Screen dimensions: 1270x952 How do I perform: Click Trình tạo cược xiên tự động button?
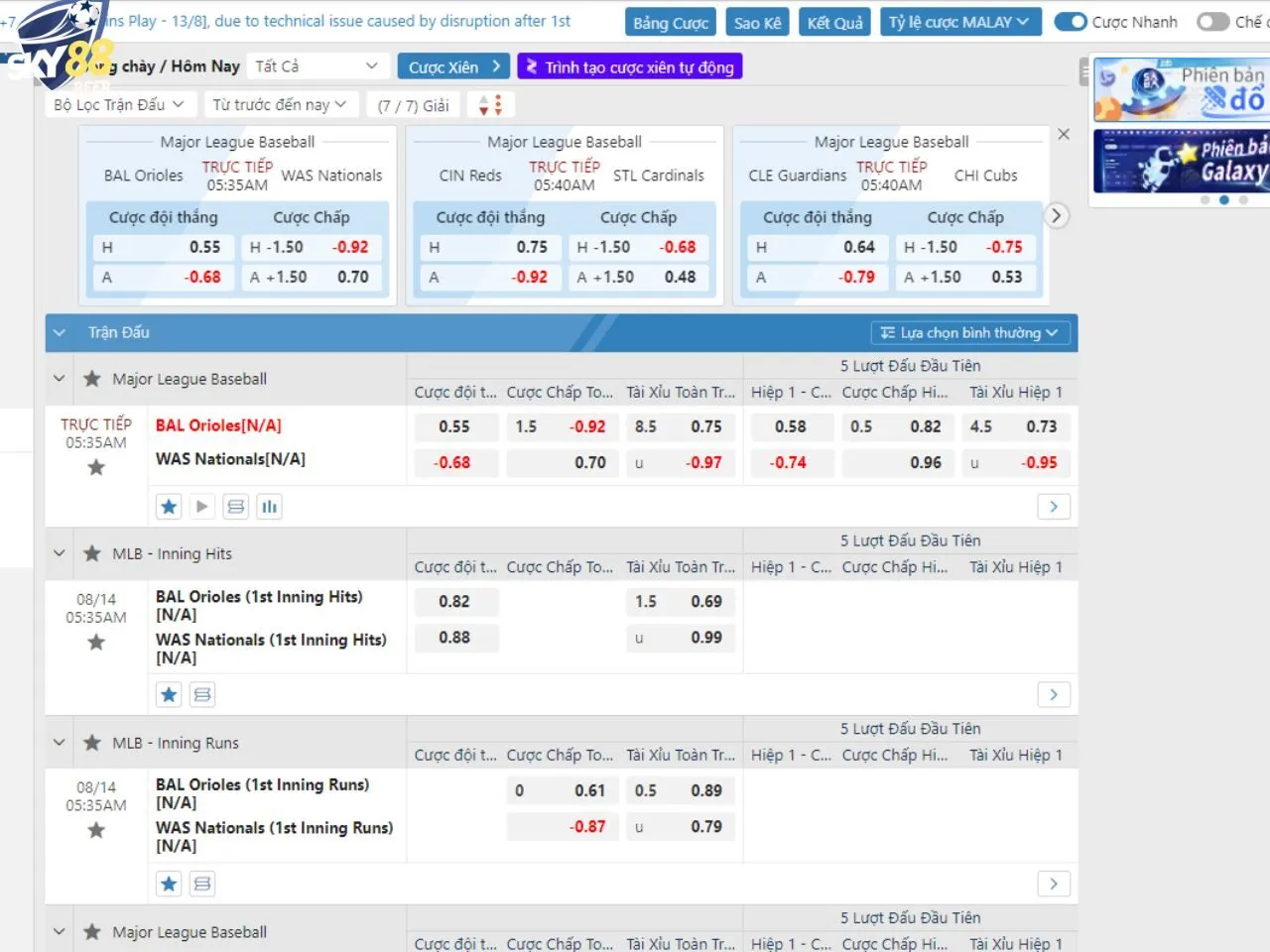(x=630, y=66)
